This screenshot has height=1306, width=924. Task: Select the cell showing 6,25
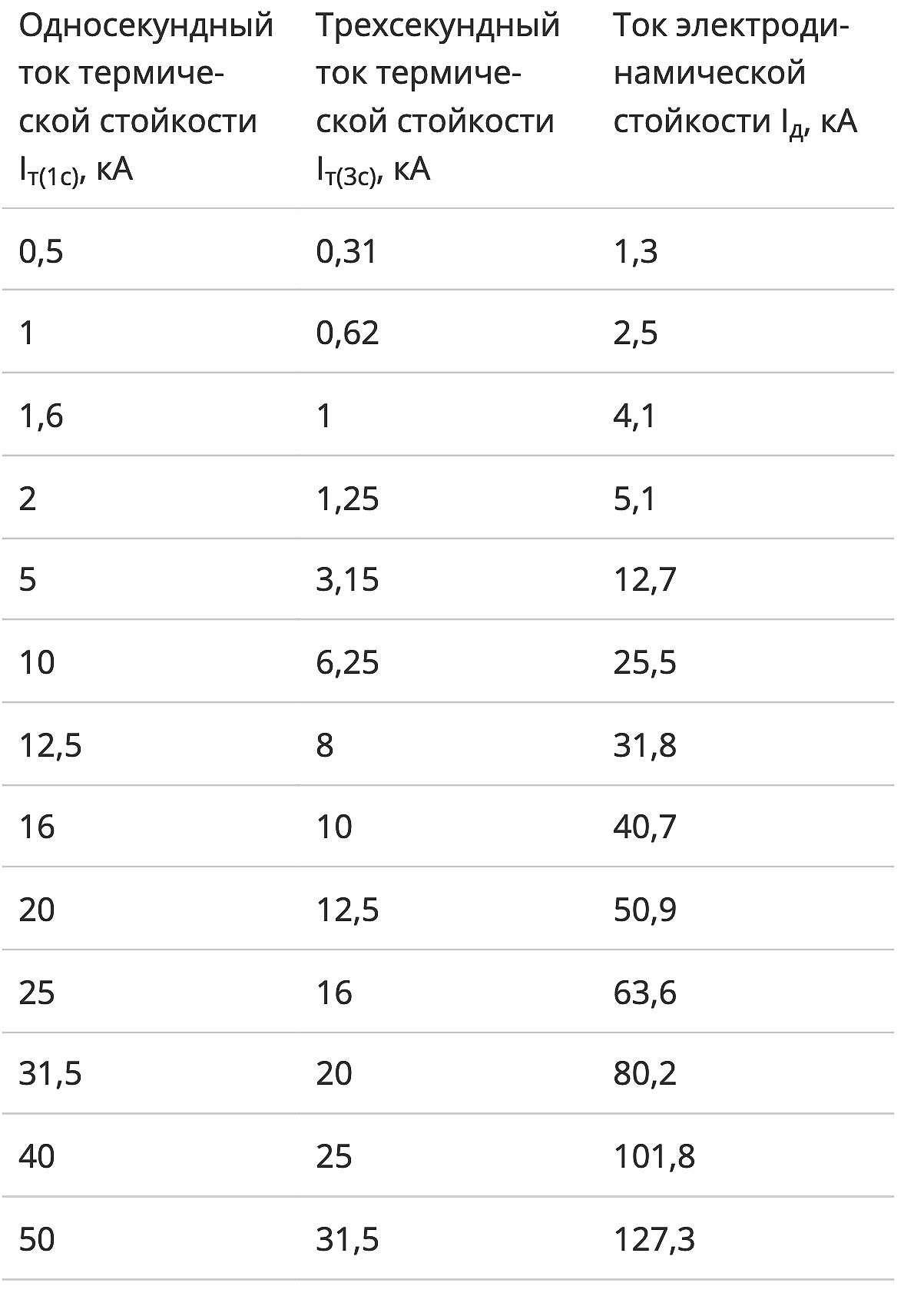[348, 662]
